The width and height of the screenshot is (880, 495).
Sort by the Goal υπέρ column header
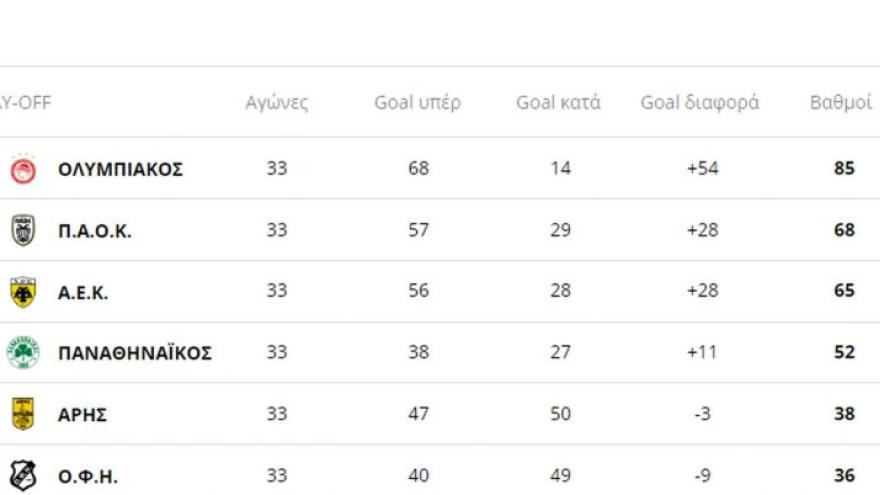pos(418,103)
